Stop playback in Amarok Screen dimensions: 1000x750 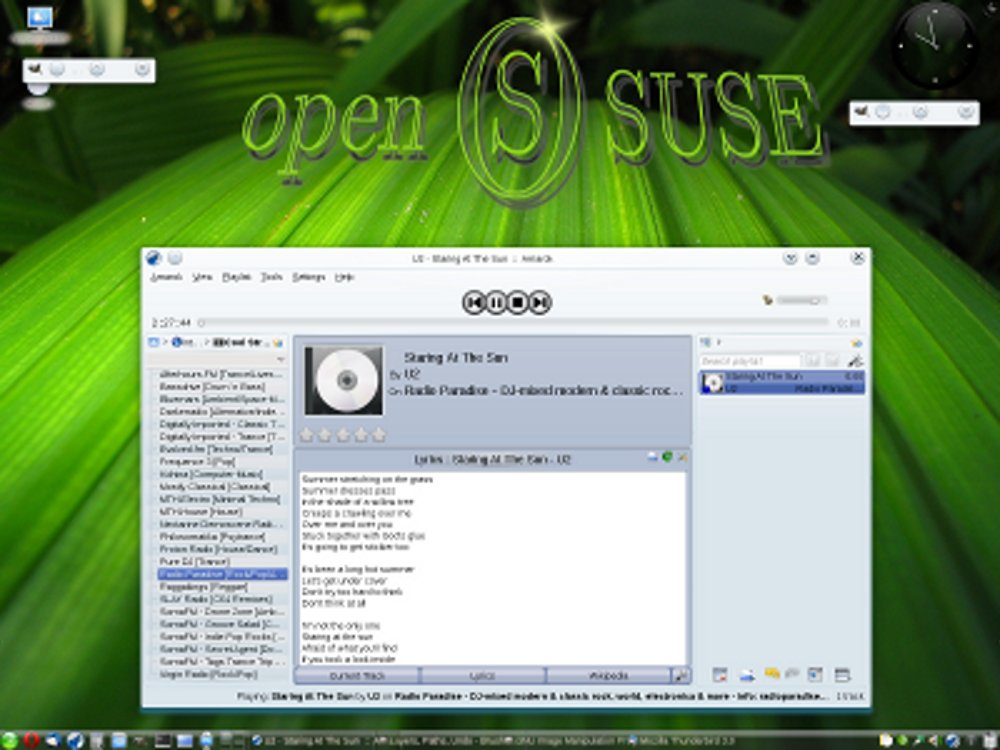pyautogui.click(x=518, y=302)
